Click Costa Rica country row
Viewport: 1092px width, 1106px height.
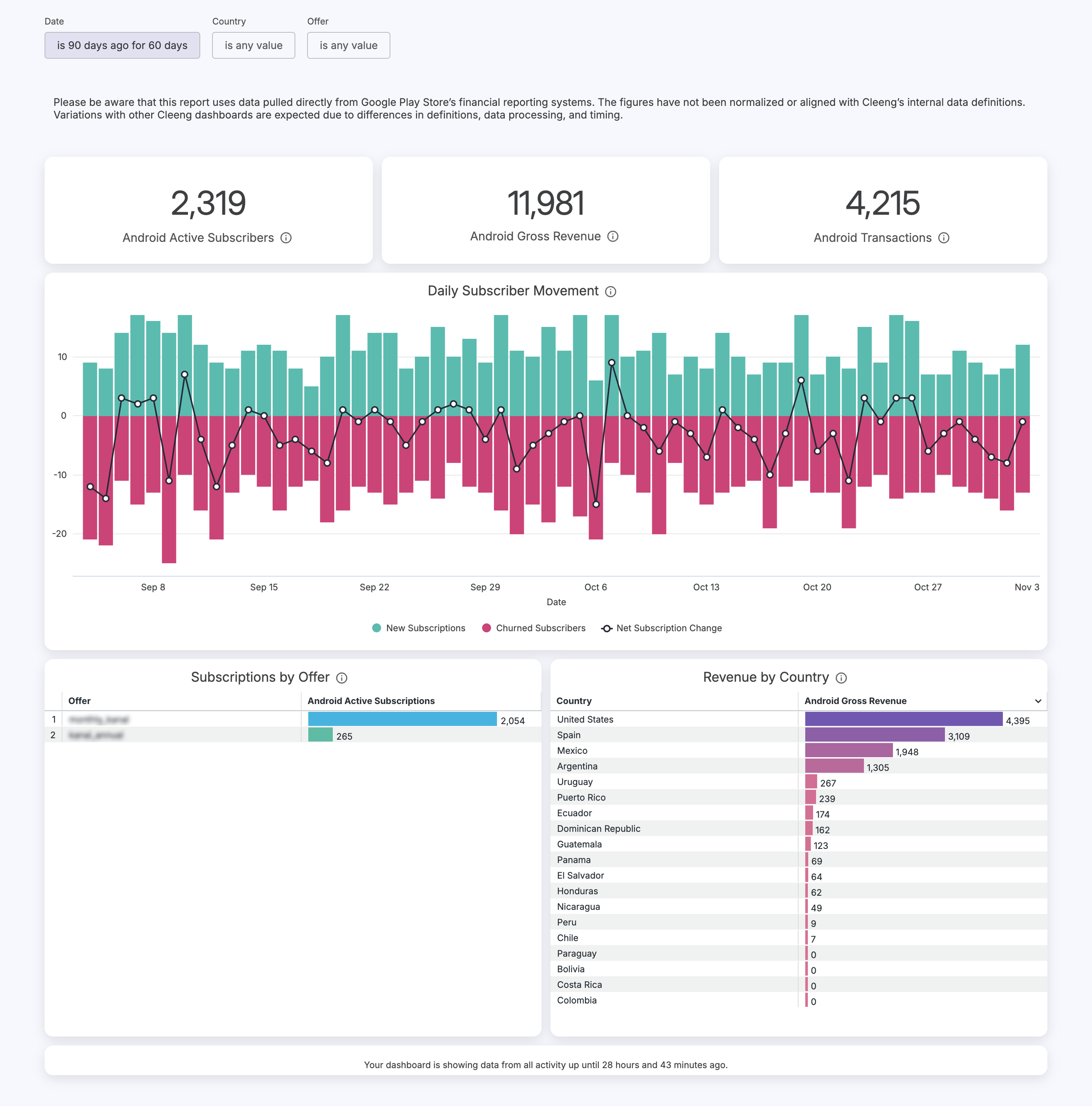point(799,984)
